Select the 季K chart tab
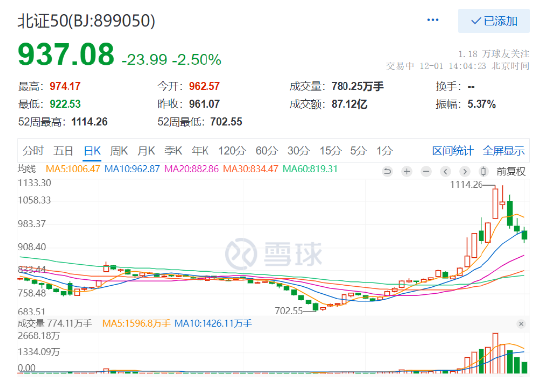 pyautogui.click(x=173, y=151)
